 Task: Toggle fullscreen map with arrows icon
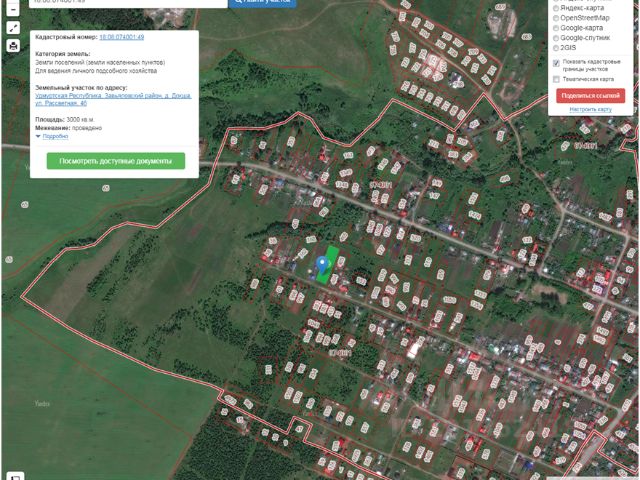click(13, 27)
